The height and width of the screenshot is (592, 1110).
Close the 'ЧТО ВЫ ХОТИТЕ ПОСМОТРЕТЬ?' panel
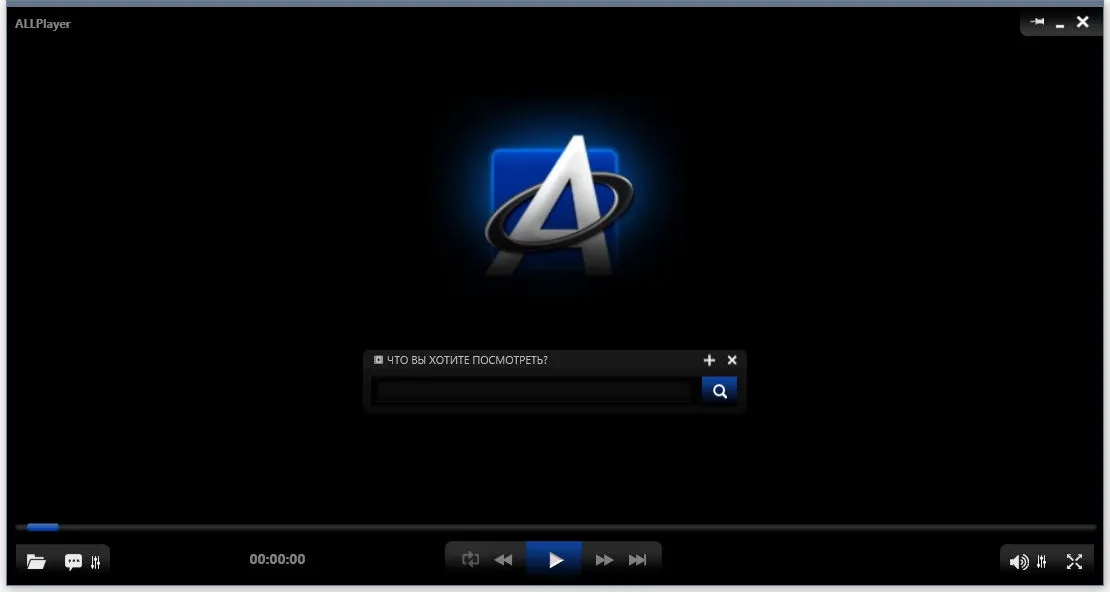pos(732,360)
